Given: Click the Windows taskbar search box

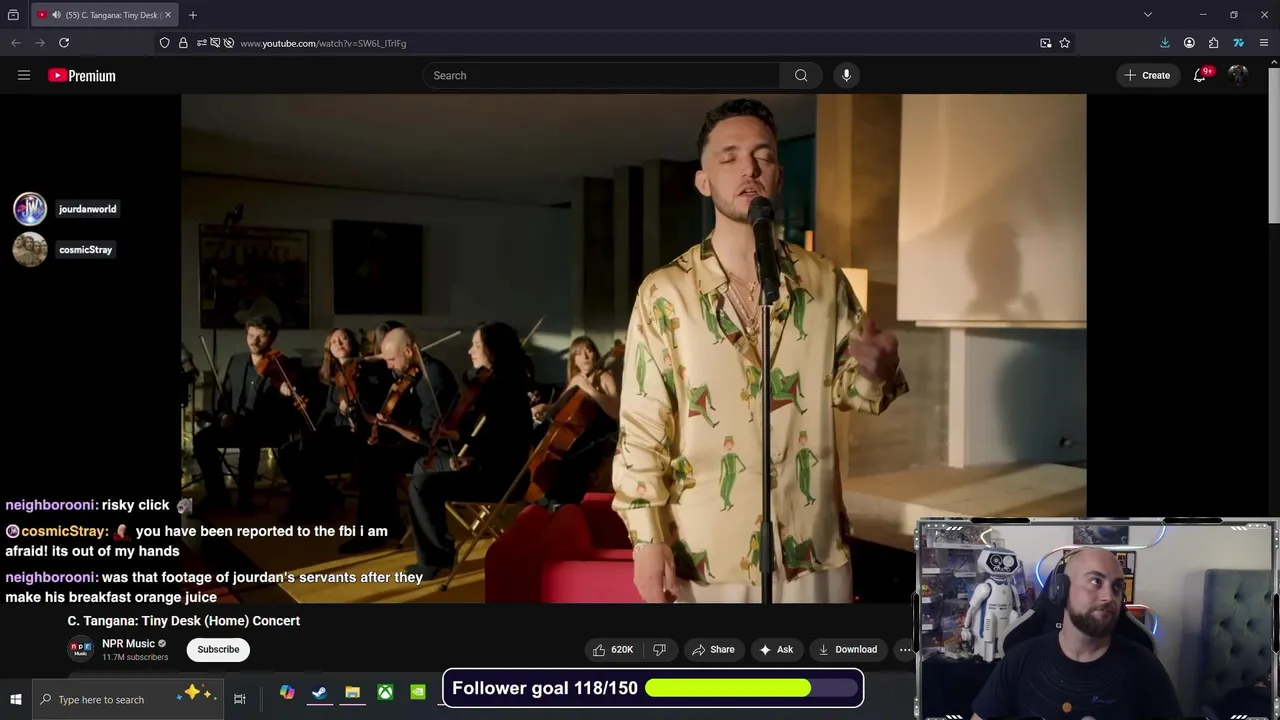Looking at the screenshot, I should click(127, 699).
